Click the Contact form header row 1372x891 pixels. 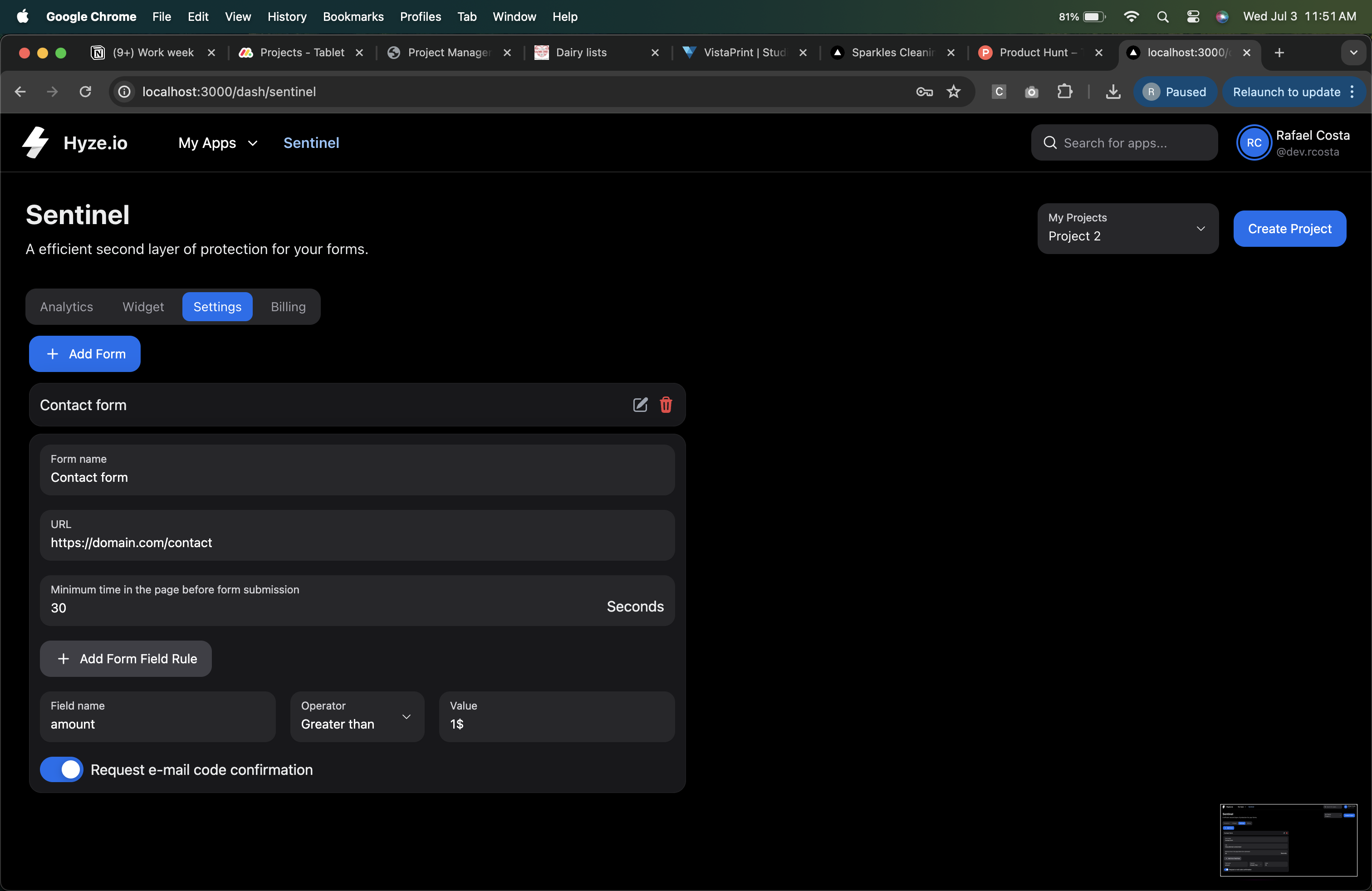click(x=357, y=405)
